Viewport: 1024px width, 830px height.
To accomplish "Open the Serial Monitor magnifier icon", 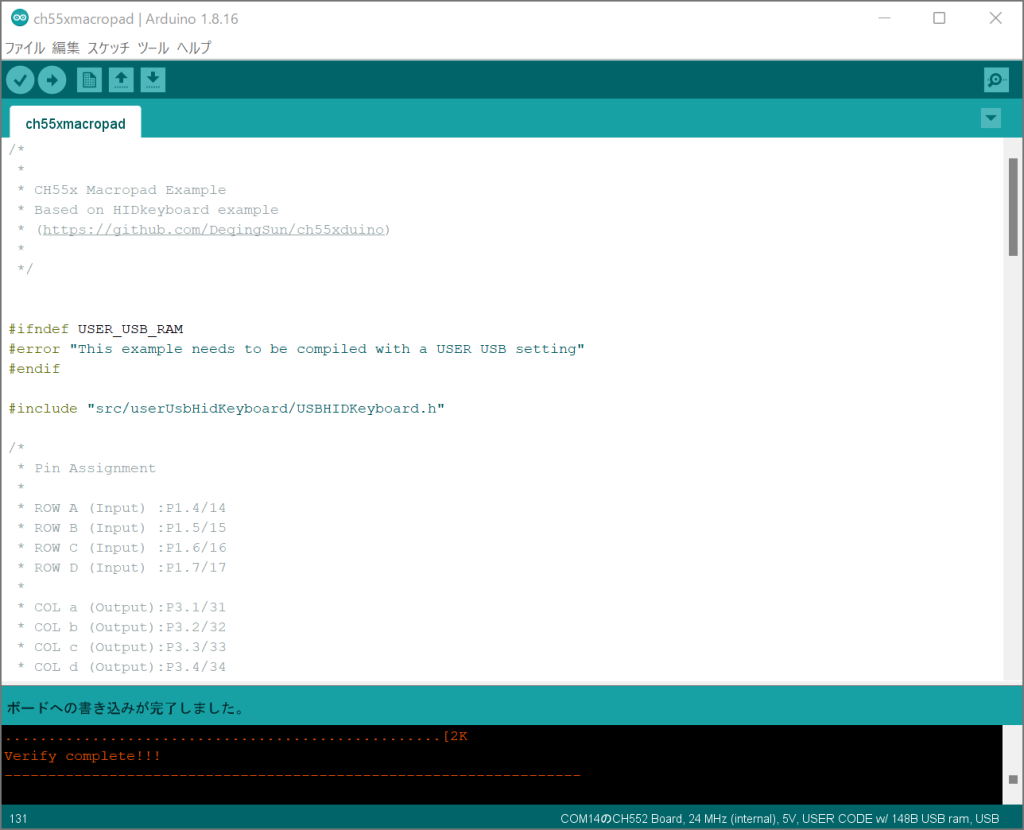I will click(x=995, y=80).
